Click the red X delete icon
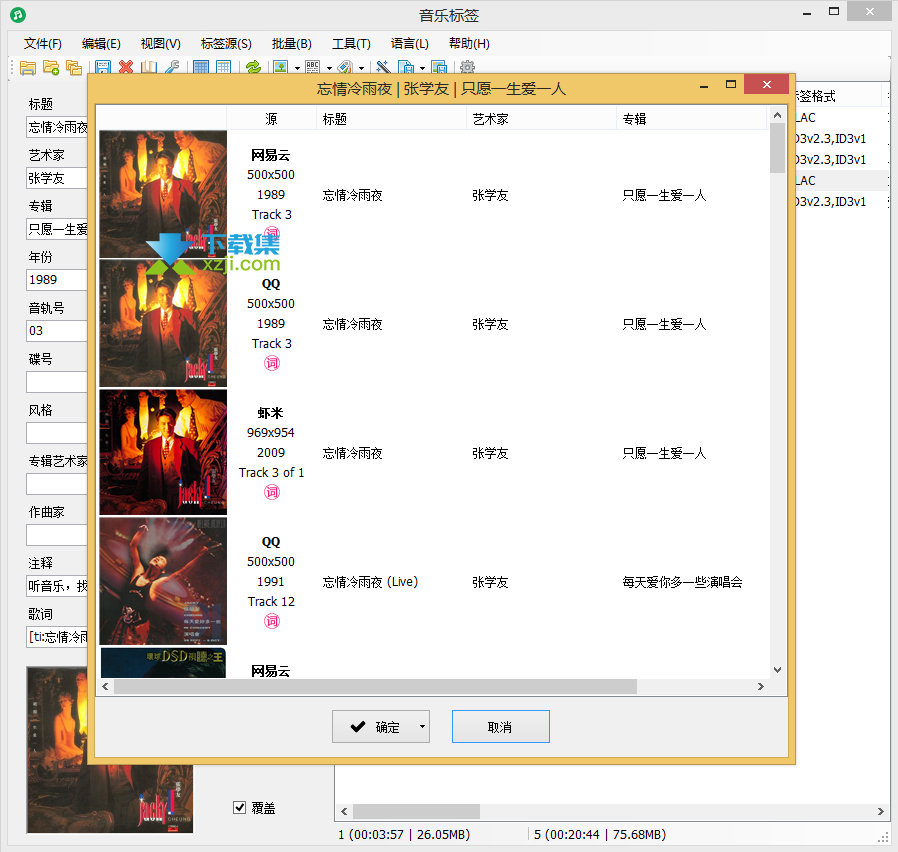This screenshot has width=898, height=852. tap(126, 67)
